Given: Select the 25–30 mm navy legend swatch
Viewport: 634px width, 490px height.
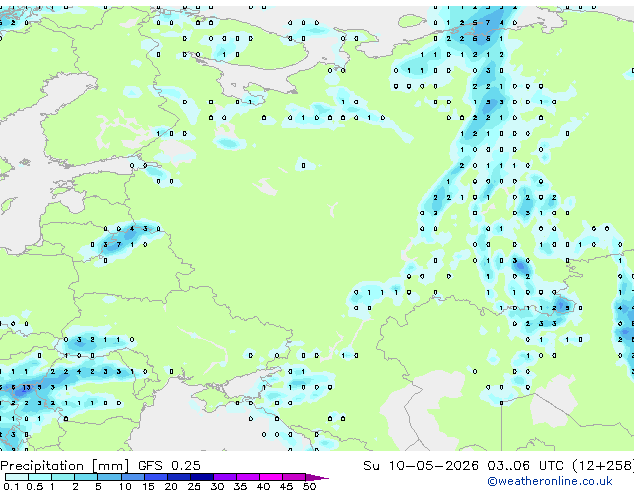Looking at the screenshot, I should click(x=202, y=477).
